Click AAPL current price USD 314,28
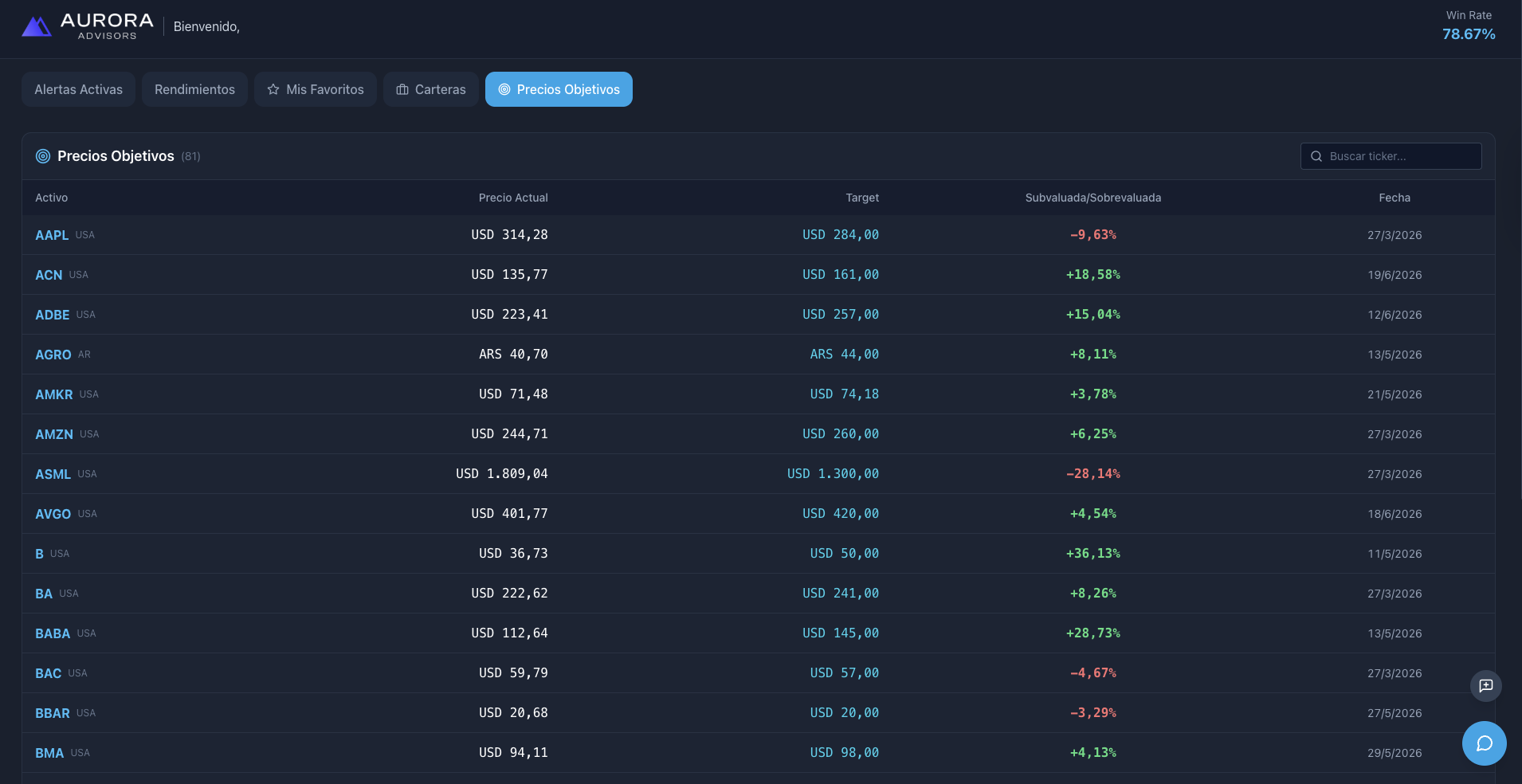 [509, 235]
